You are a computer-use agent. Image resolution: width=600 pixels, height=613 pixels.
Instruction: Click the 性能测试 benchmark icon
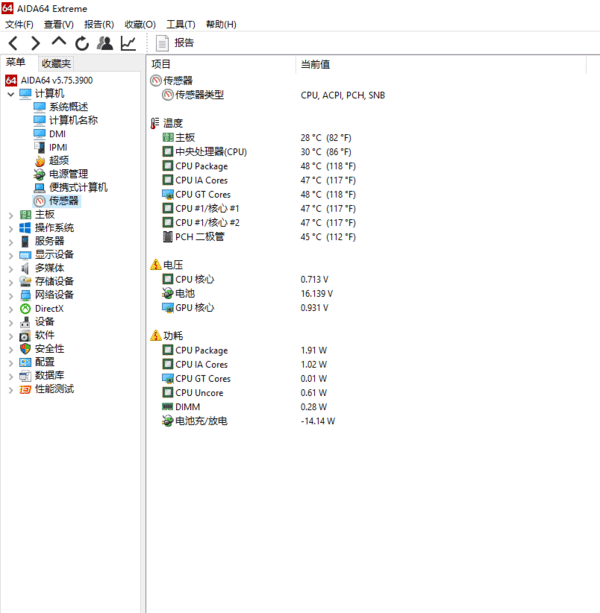click(x=25, y=389)
